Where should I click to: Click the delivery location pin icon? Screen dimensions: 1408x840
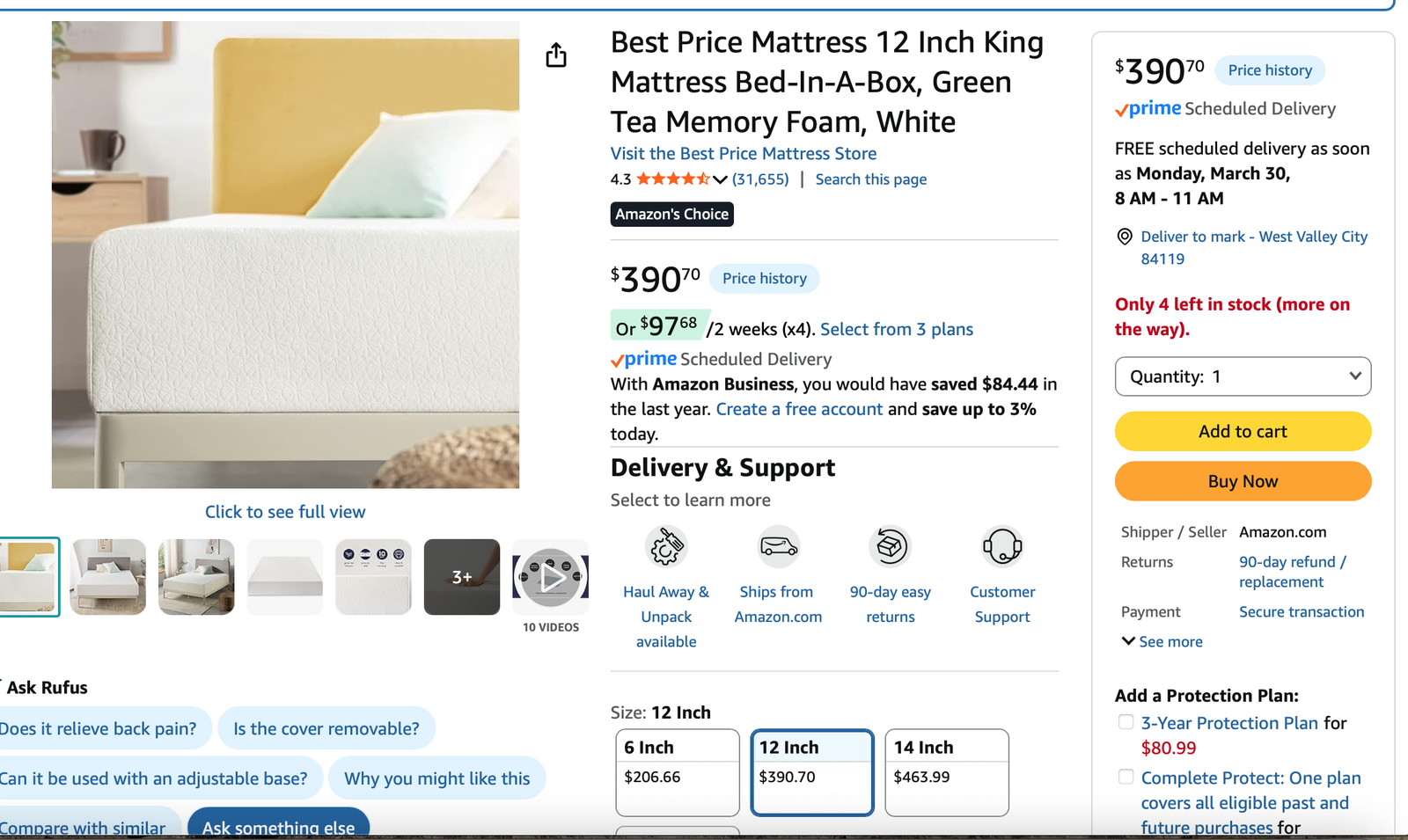point(1124,236)
